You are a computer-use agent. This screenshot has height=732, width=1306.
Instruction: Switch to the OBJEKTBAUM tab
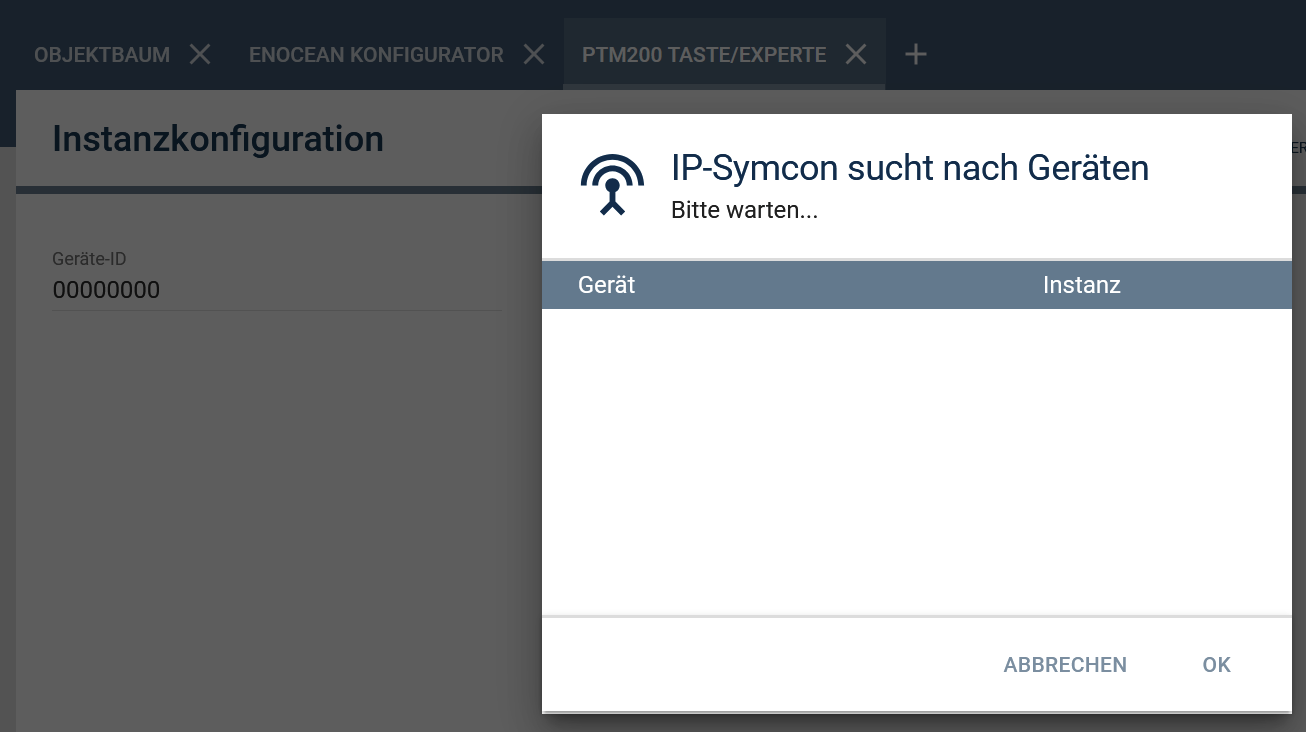pyautogui.click(x=102, y=55)
